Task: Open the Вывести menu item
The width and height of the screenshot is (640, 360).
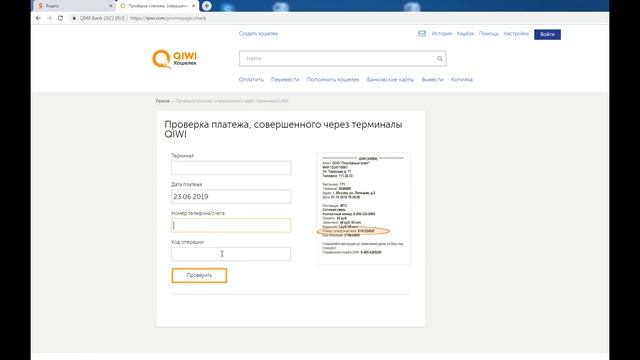Action: pos(432,80)
